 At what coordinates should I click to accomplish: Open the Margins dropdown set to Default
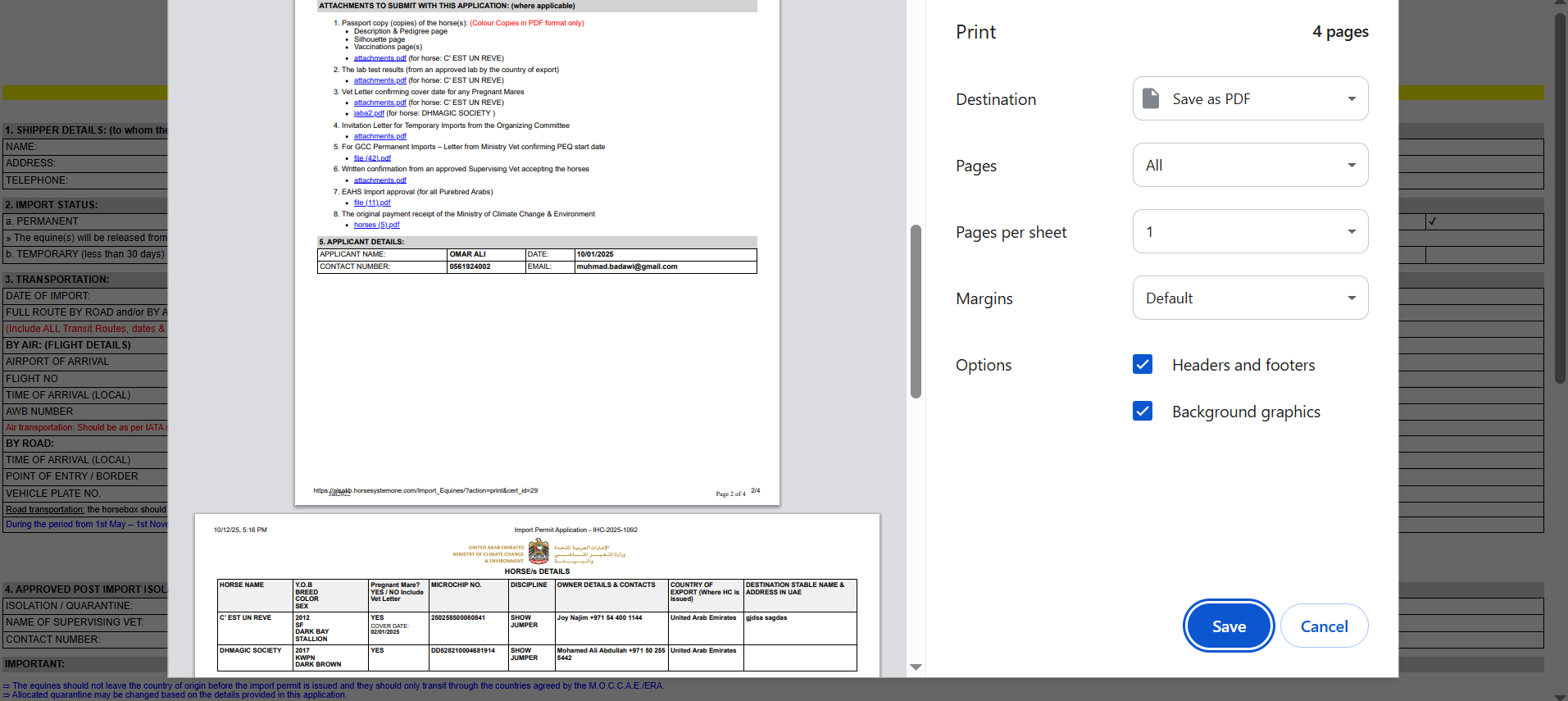pos(1250,298)
